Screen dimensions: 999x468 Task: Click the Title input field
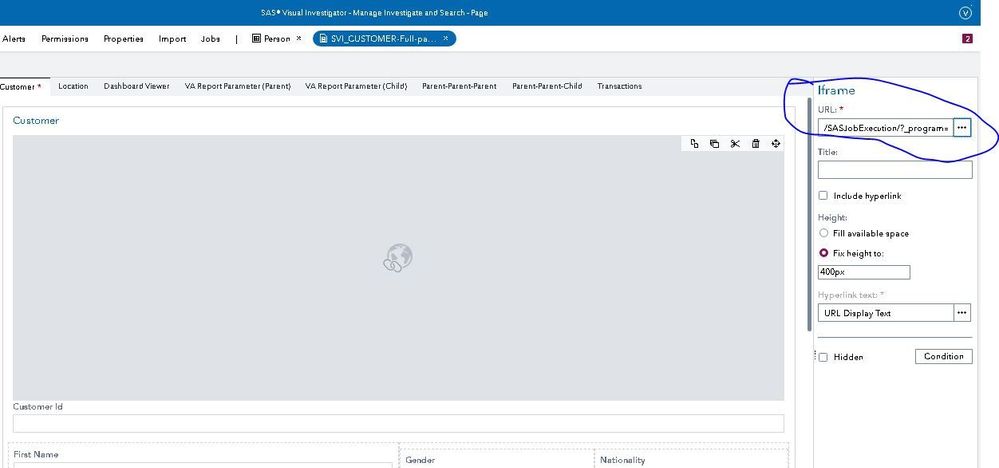[895, 169]
